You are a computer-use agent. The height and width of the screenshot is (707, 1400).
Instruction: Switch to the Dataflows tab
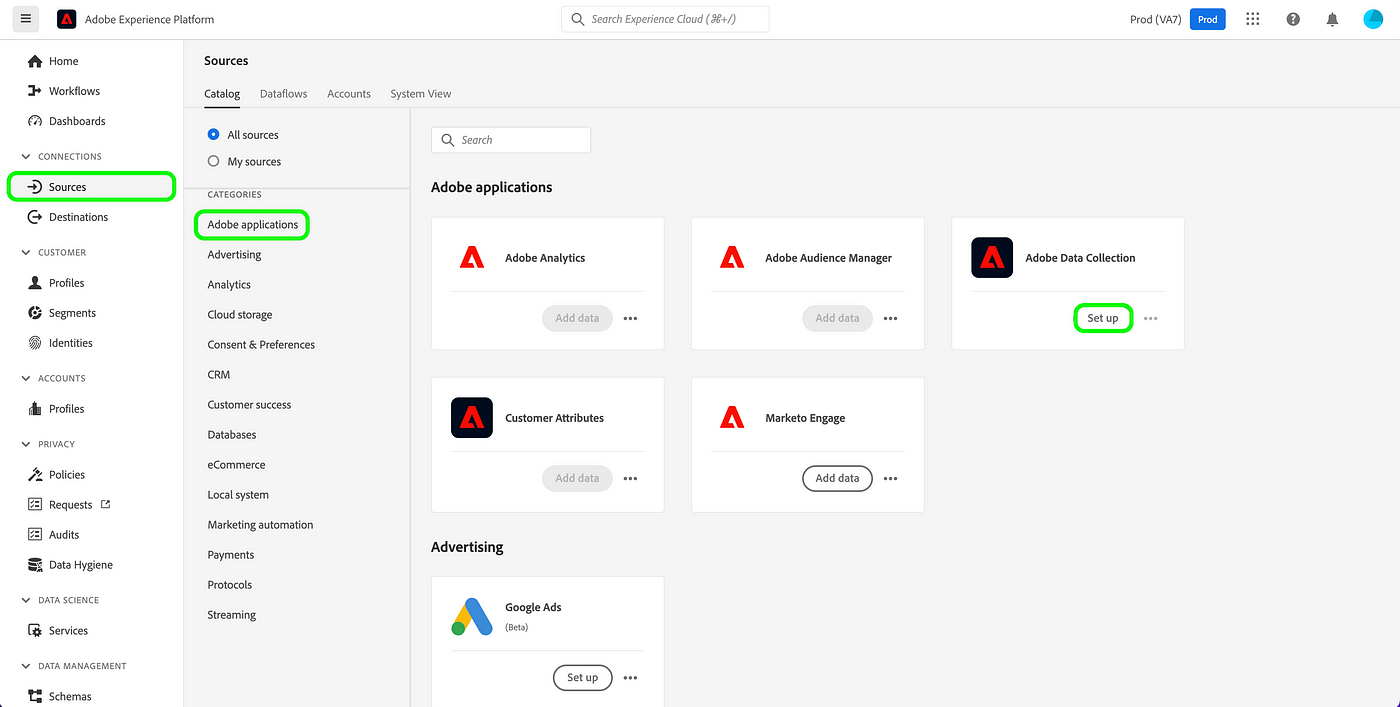click(284, 94)
